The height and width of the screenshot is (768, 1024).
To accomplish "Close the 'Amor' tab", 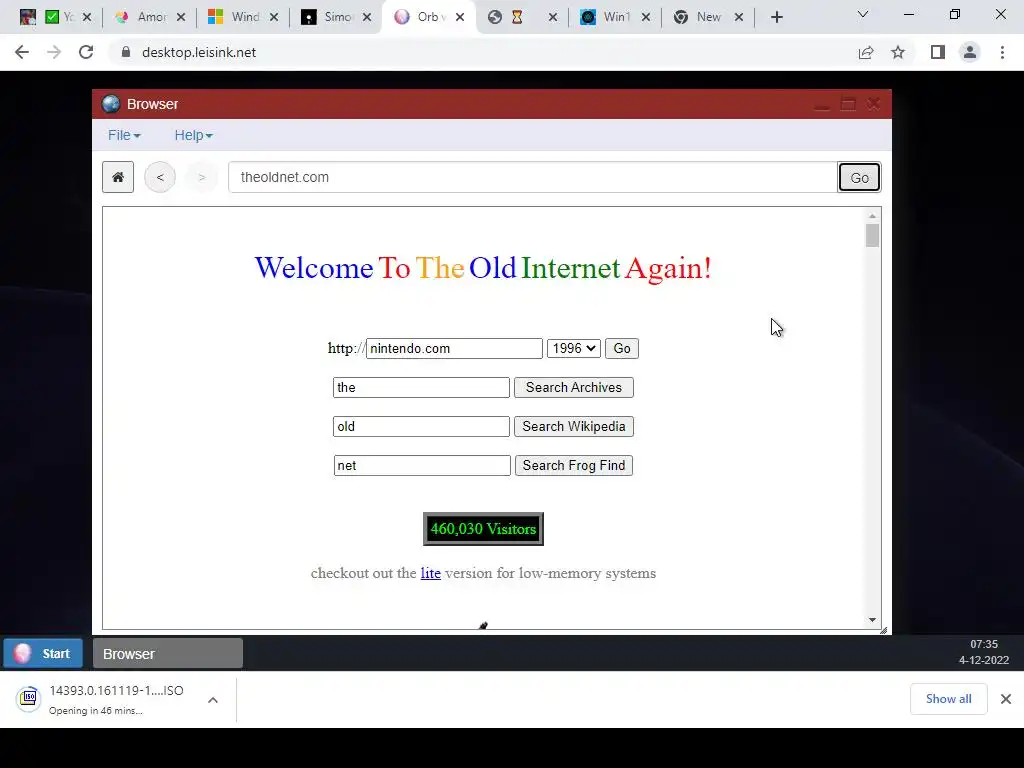I will (181, 17).
